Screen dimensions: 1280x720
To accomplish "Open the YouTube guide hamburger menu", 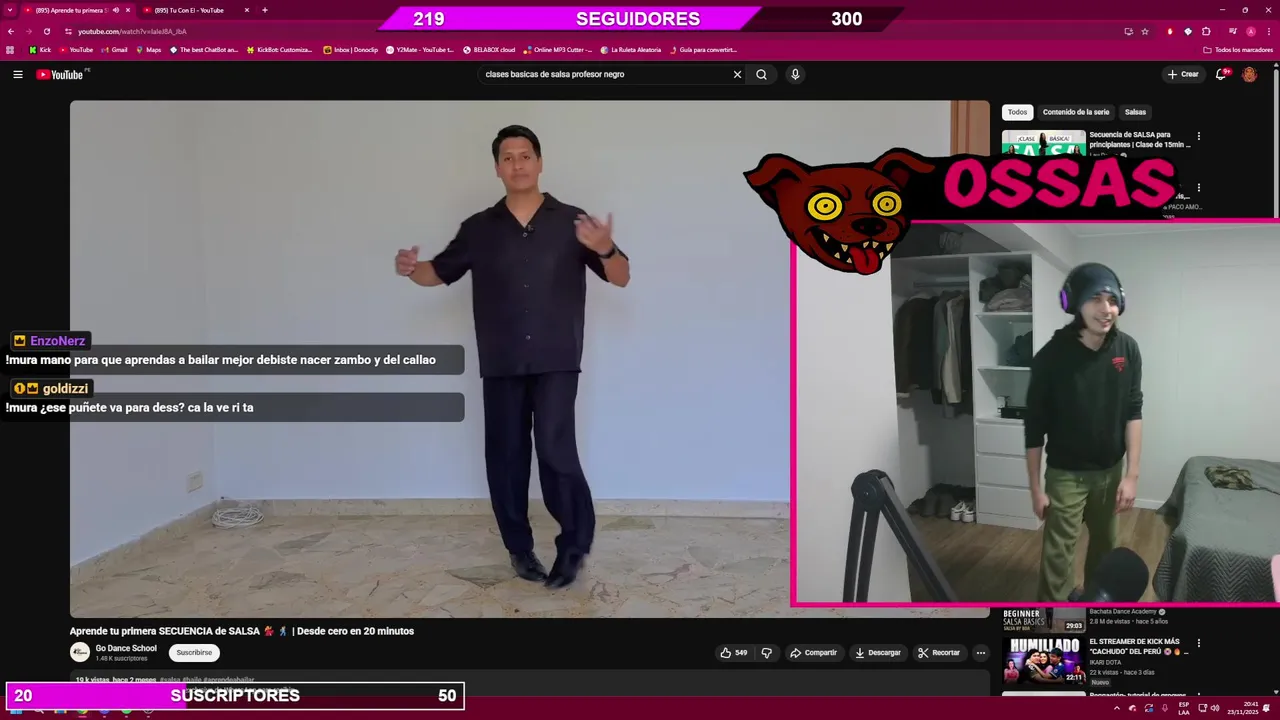I will pyautogui.click(x=17, y=74).
